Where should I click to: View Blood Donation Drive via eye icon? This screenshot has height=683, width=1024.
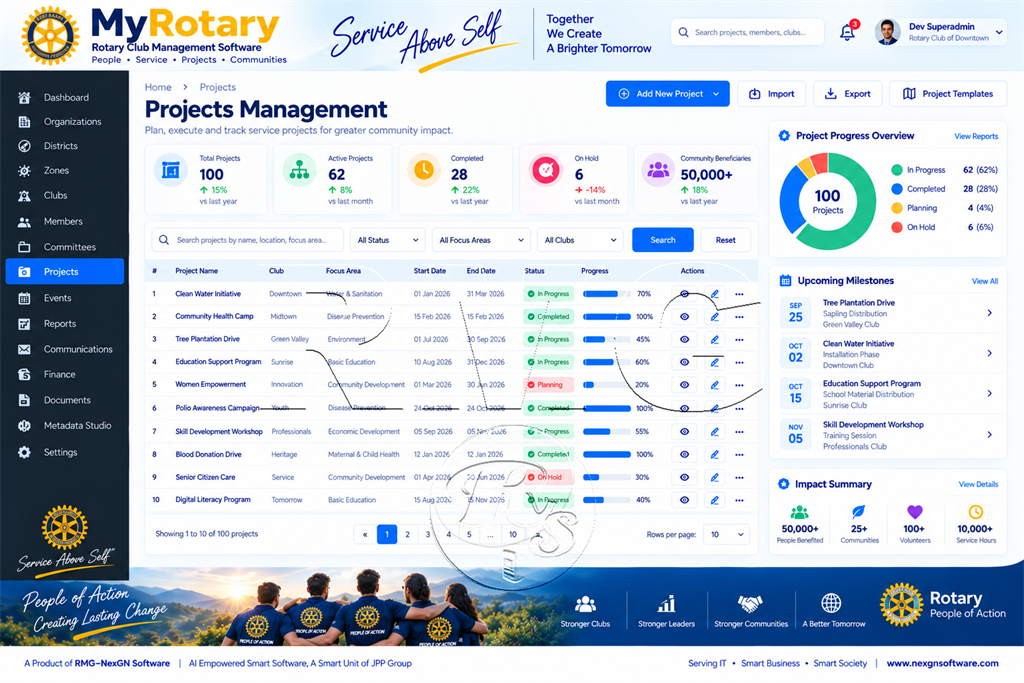[x=684, y=454]
